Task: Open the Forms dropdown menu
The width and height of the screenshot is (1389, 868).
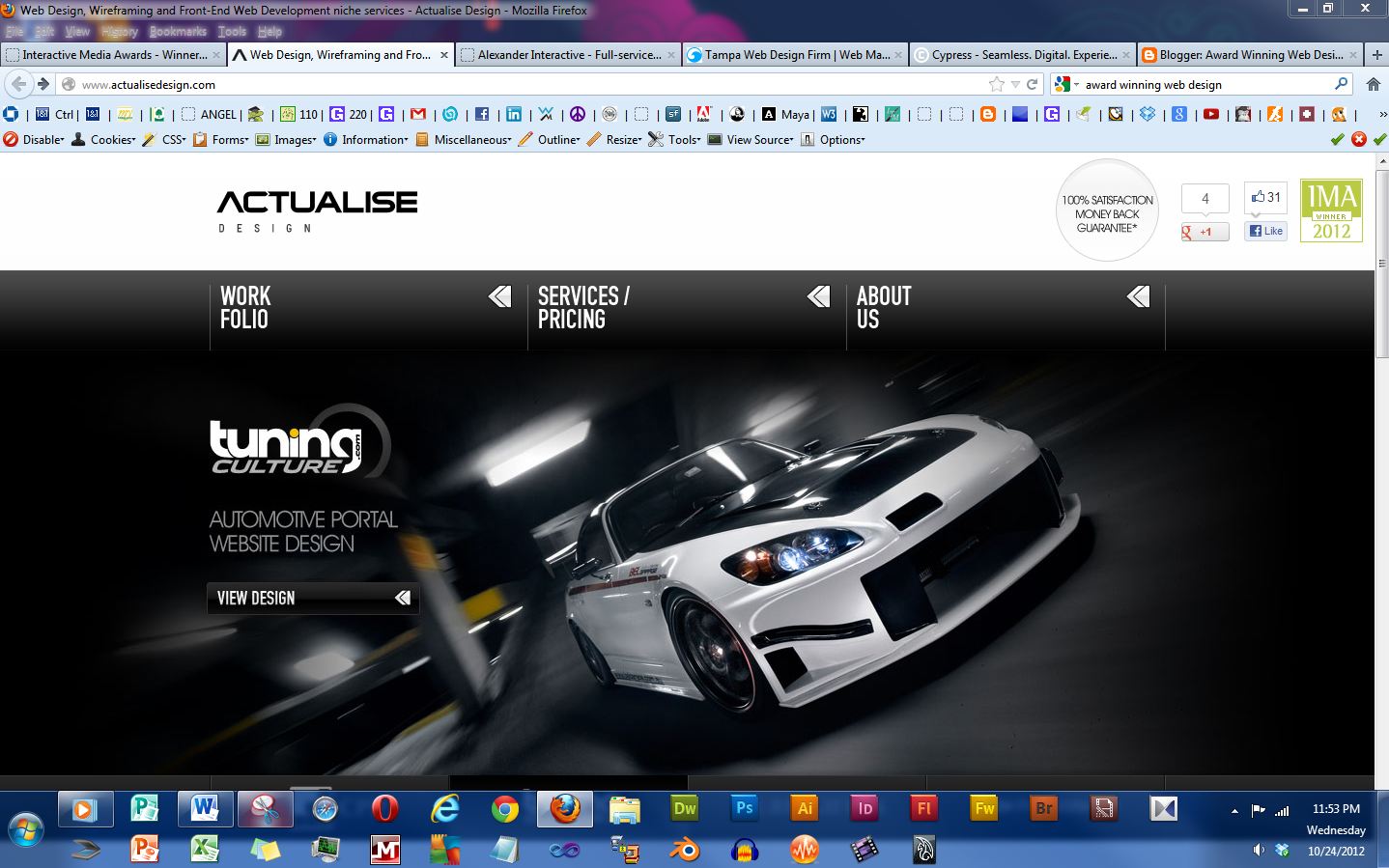Action: [x=220, y=139]
